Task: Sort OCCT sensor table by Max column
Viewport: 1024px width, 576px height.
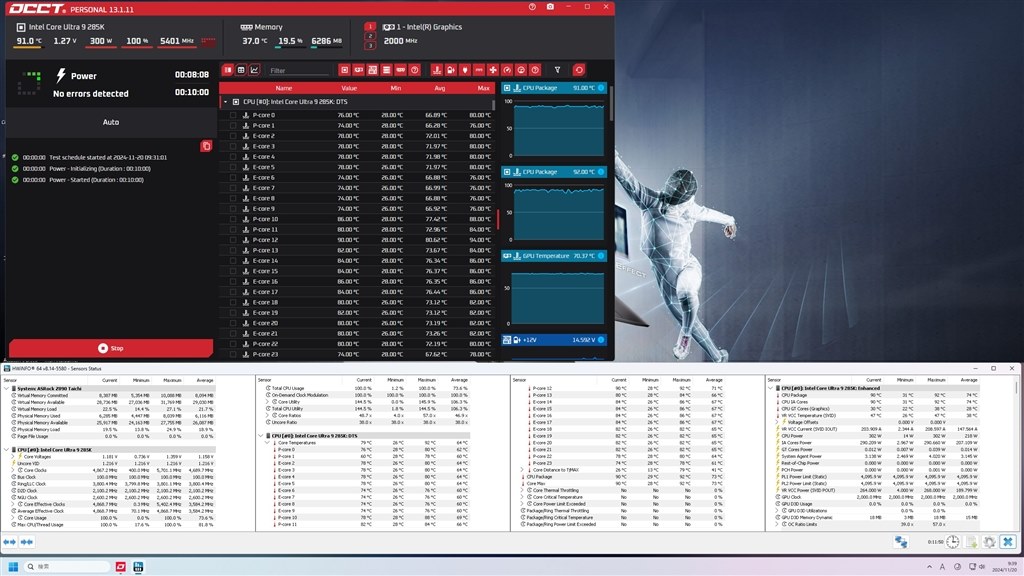Action: tap(483, 88)
